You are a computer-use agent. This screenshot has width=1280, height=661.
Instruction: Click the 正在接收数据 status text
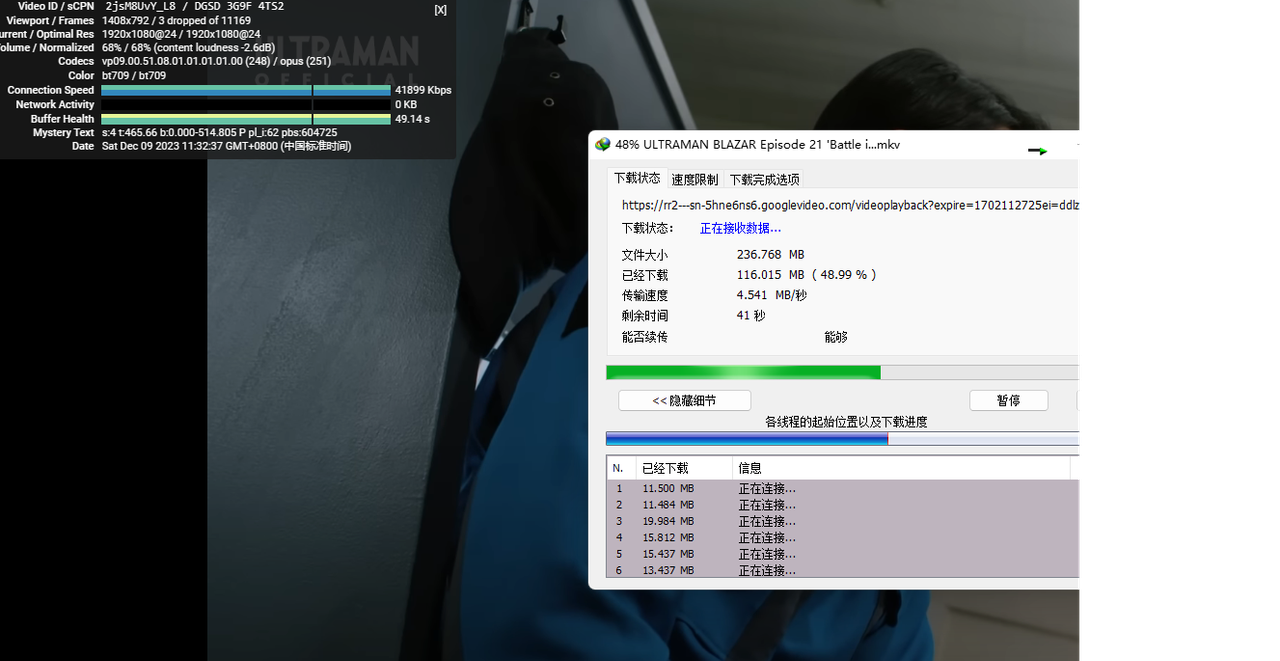point(740,228)
